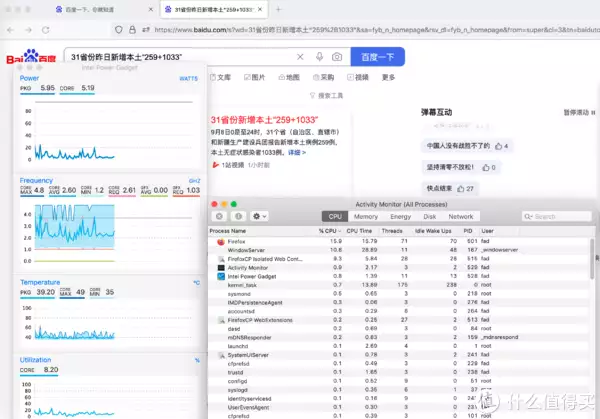Switch to the Energy tab
Image resolution: width=600 pixels, height=419 pixels.
pos(399,216)
